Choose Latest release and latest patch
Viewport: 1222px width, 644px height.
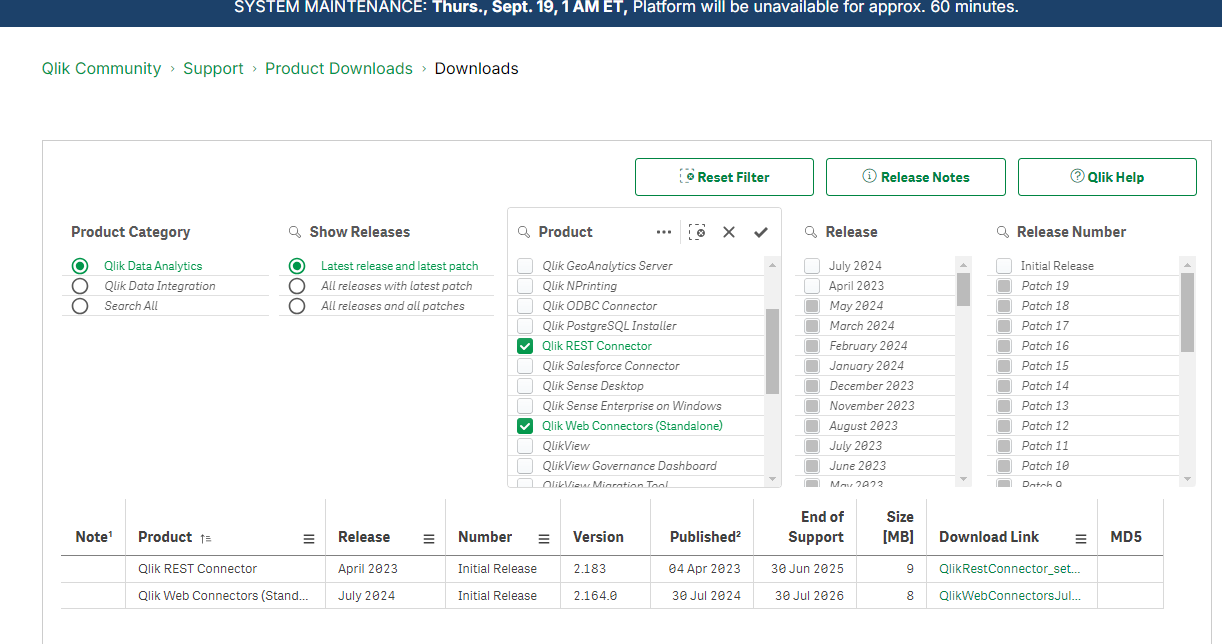tap(297, 266)
